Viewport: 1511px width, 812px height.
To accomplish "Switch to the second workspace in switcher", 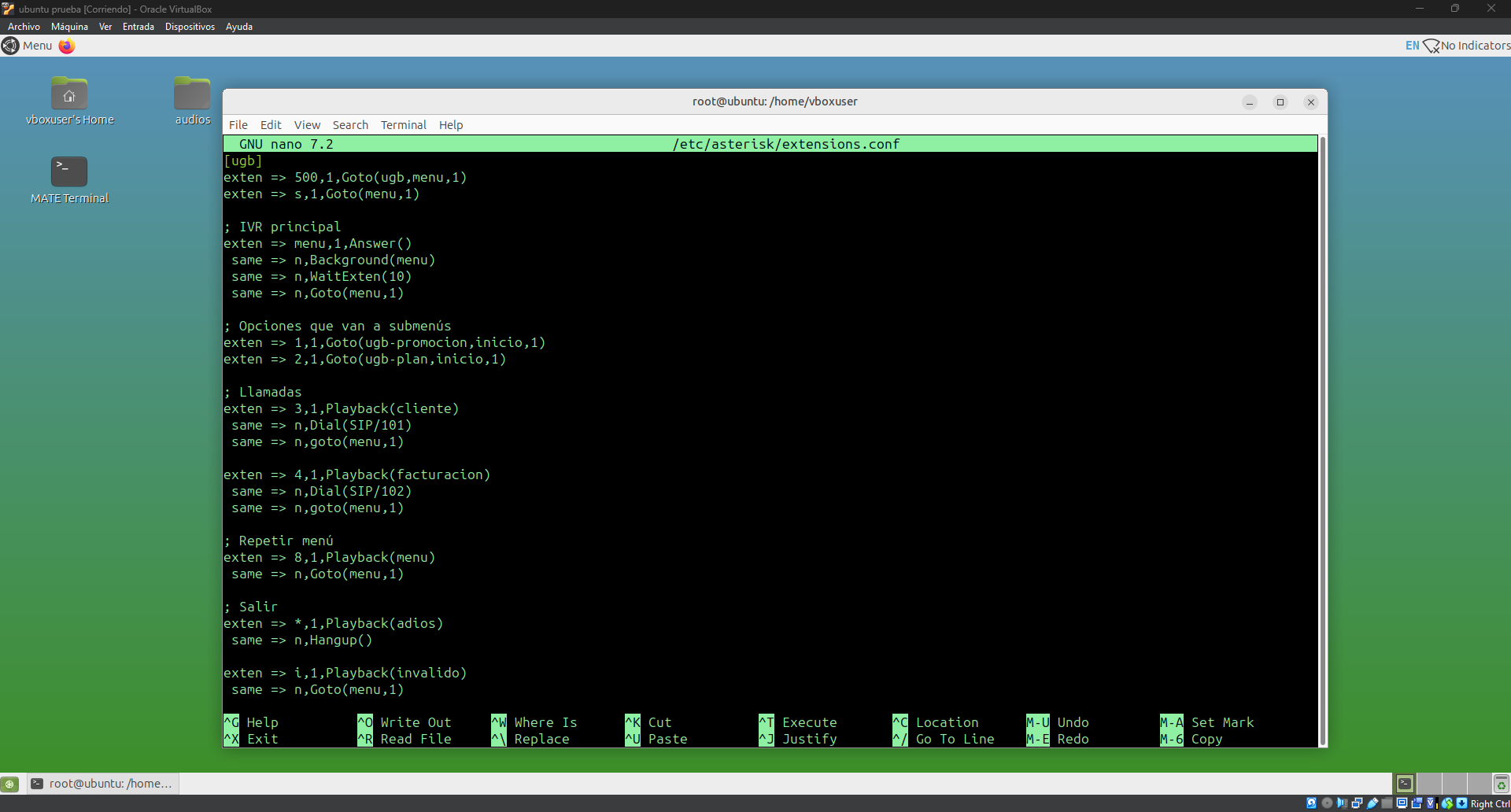I will (1429, 784).
